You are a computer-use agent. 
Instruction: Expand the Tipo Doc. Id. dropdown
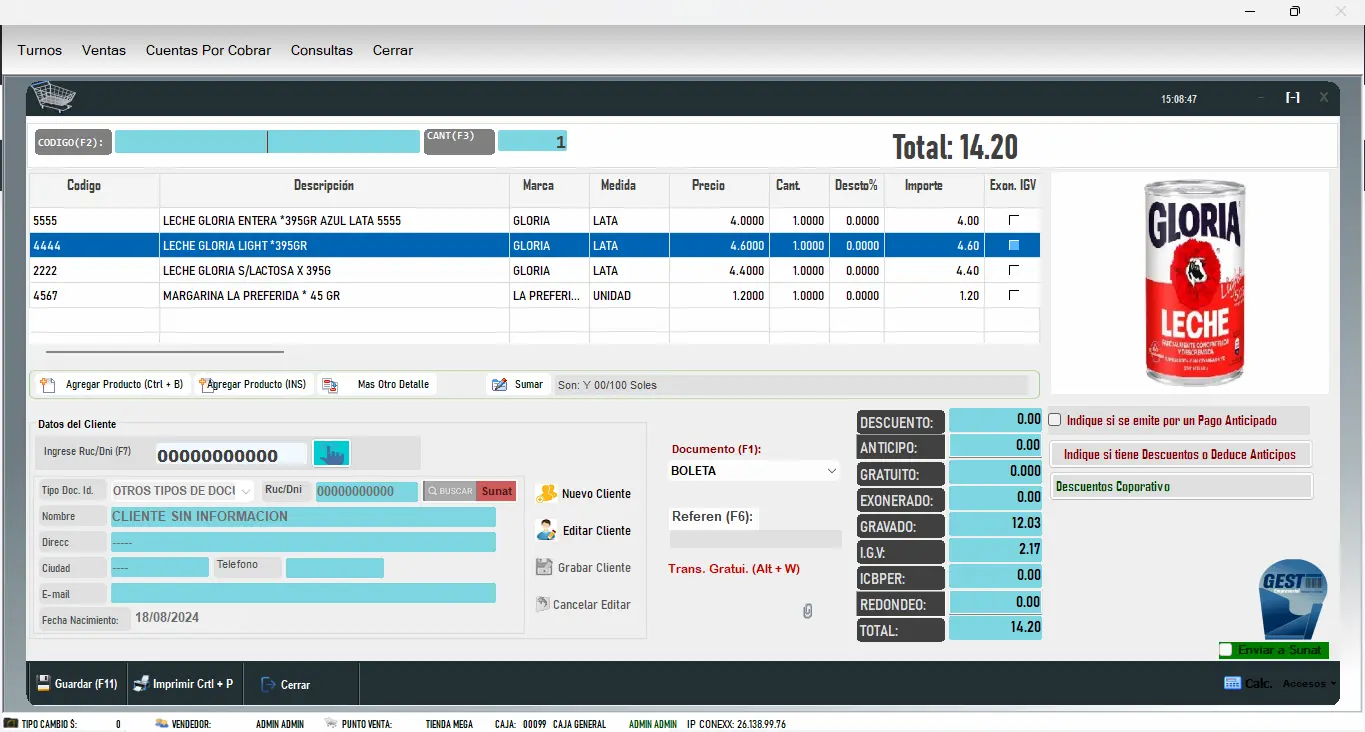245,491
